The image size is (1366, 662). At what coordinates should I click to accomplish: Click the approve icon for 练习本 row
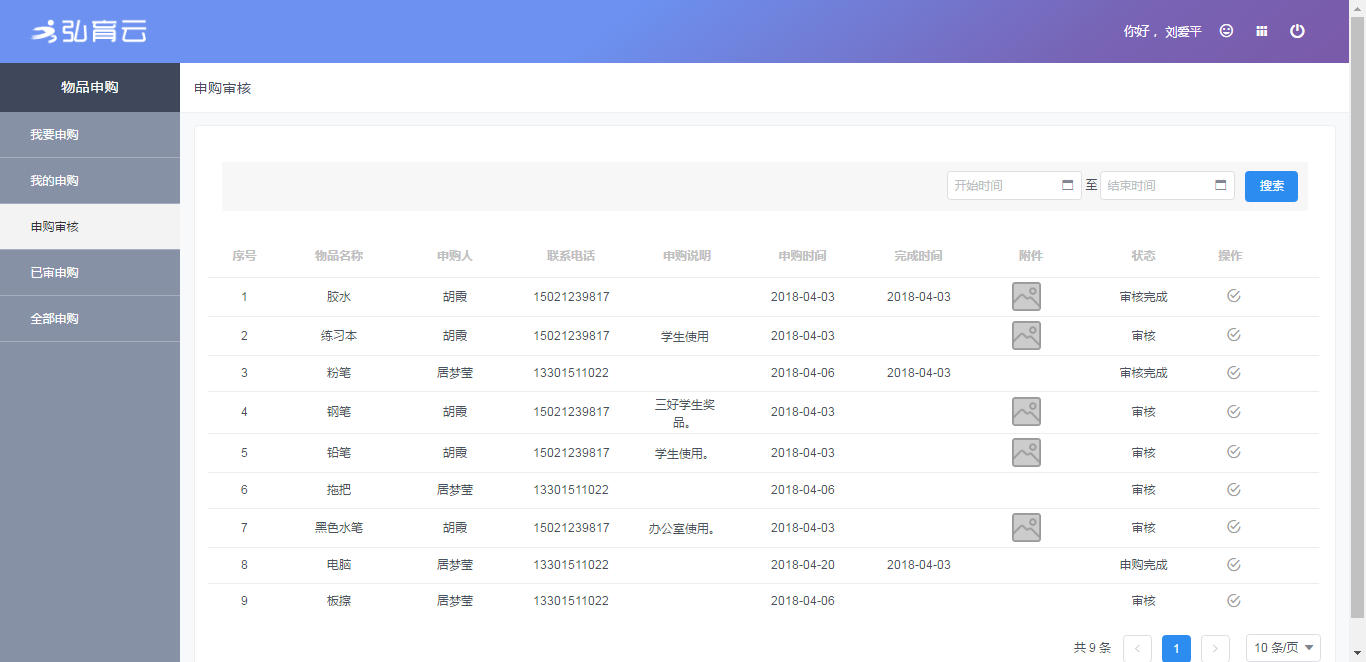pos(1233,335)
